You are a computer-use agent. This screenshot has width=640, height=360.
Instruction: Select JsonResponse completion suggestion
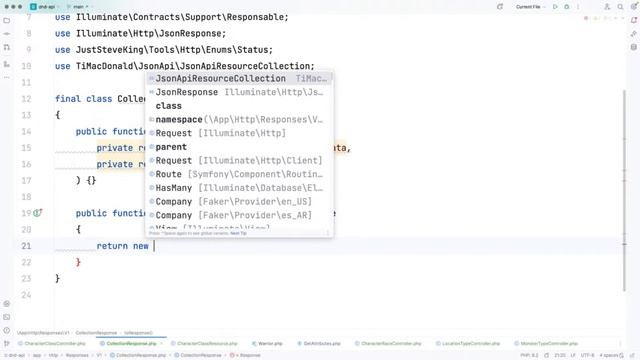tap(239, 92)
